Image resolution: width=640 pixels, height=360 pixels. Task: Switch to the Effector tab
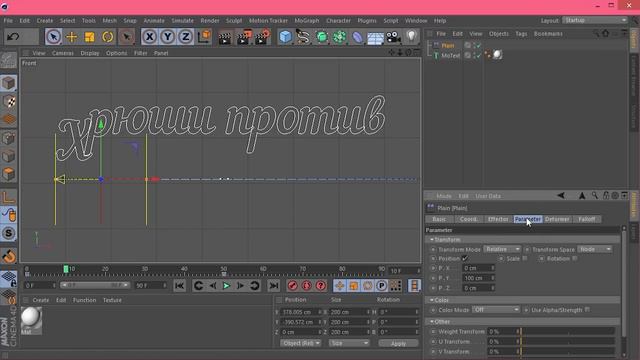click(x=498, y=219)
